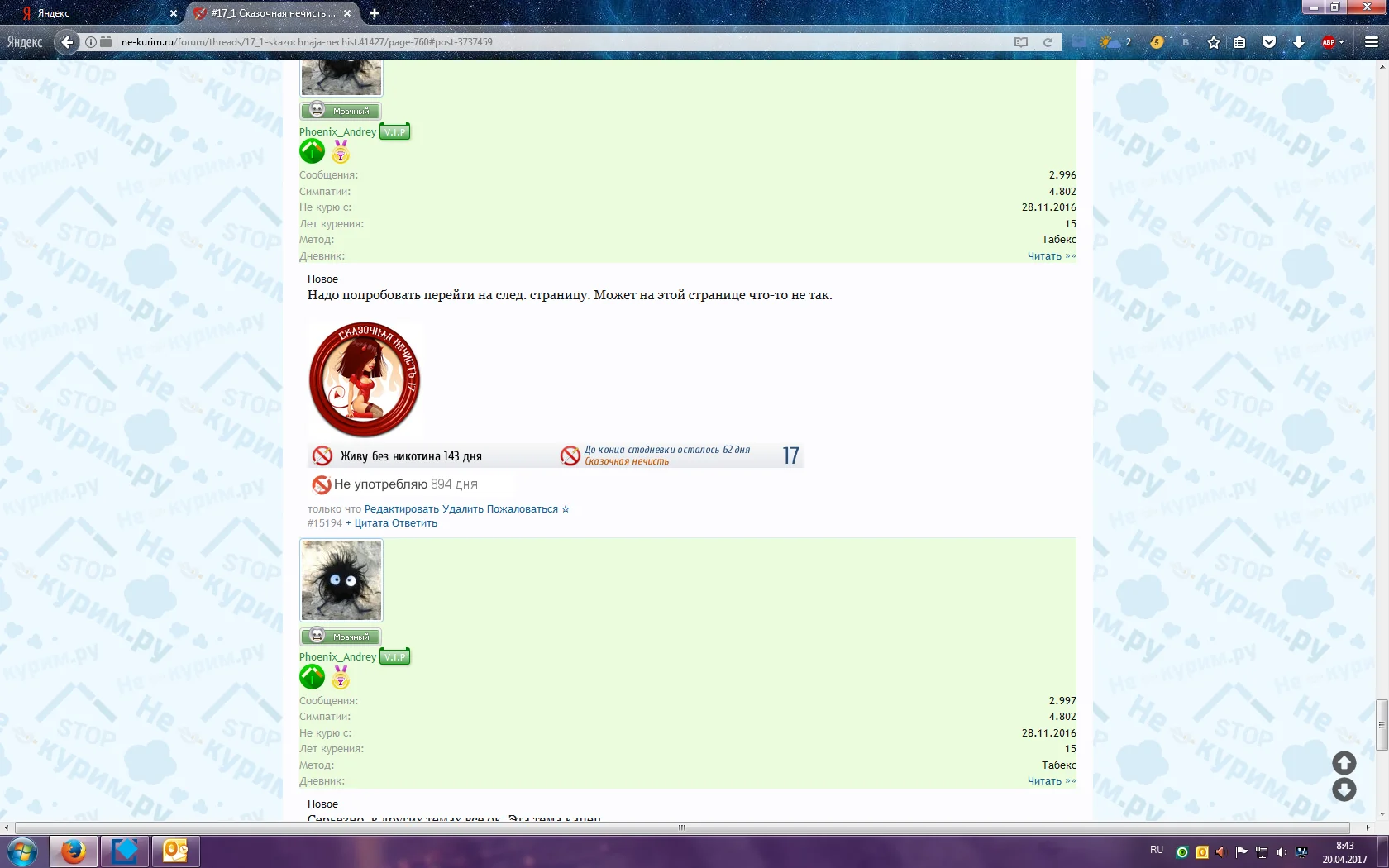
Task: Open the Windows Start menu
Action: tap(22, 851)
